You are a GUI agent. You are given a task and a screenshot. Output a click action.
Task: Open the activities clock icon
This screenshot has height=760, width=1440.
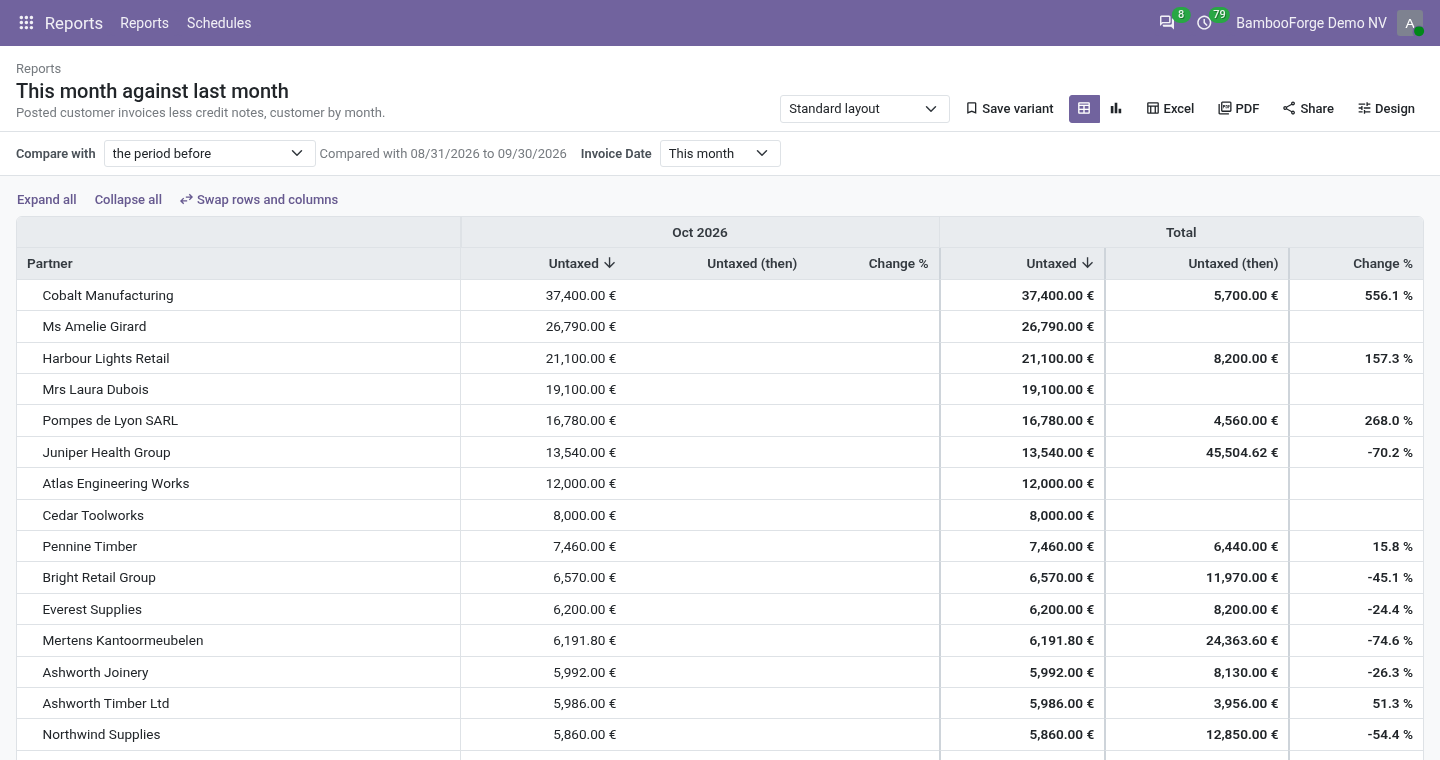click(1205, 23)
